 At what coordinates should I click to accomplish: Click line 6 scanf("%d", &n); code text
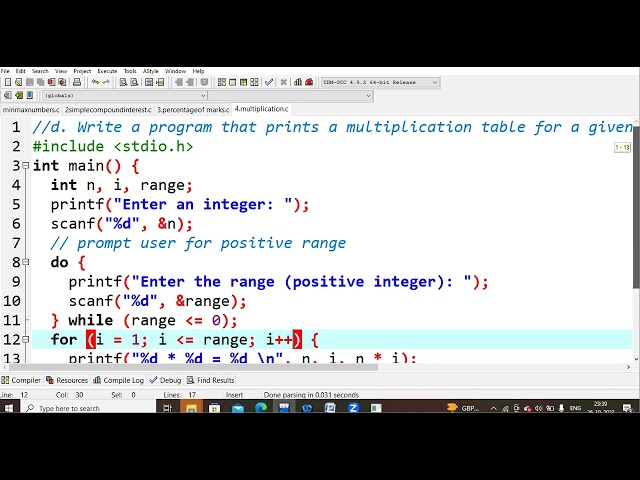pyautogui.click(x=121, y=224)
